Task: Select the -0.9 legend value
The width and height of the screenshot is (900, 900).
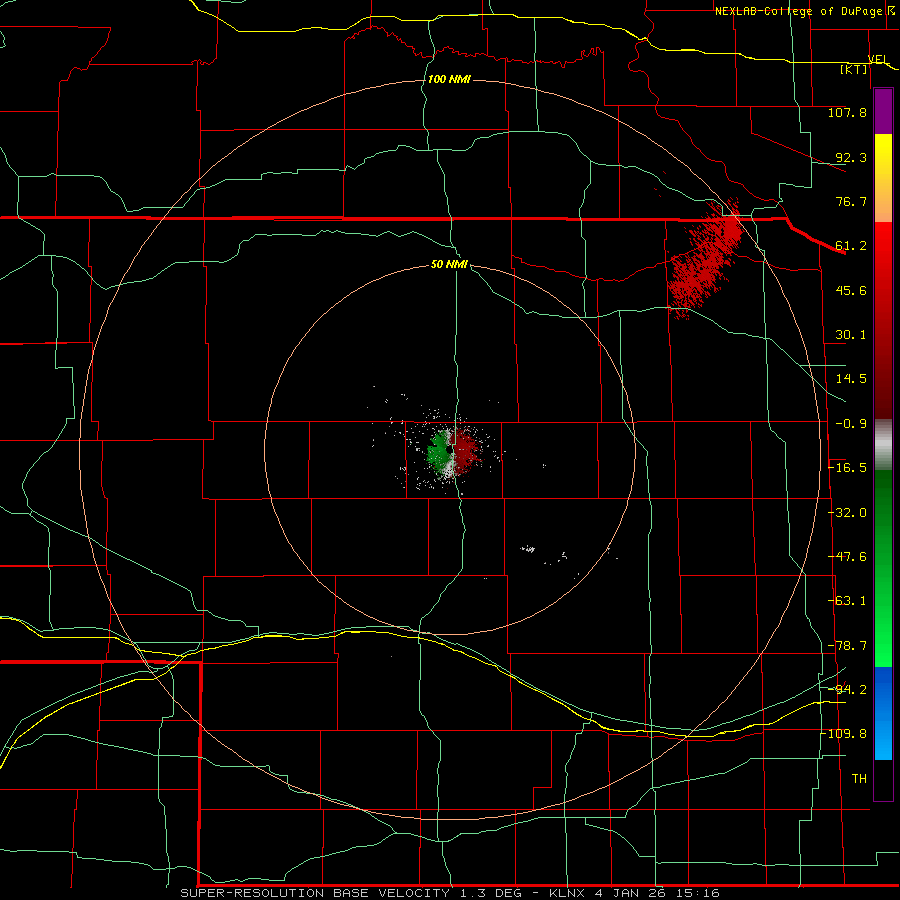Action: tap(851, 424)
